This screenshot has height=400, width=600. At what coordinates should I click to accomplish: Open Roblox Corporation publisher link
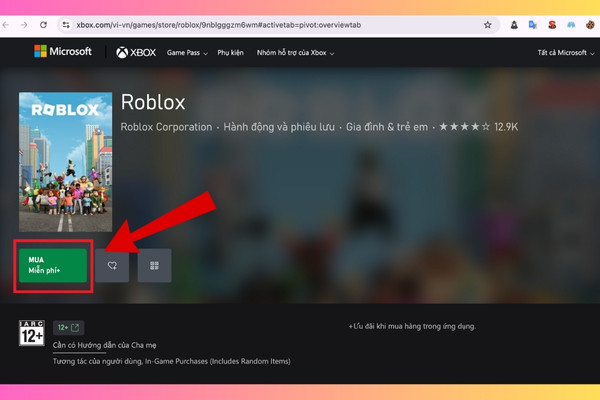click(166, 127)
